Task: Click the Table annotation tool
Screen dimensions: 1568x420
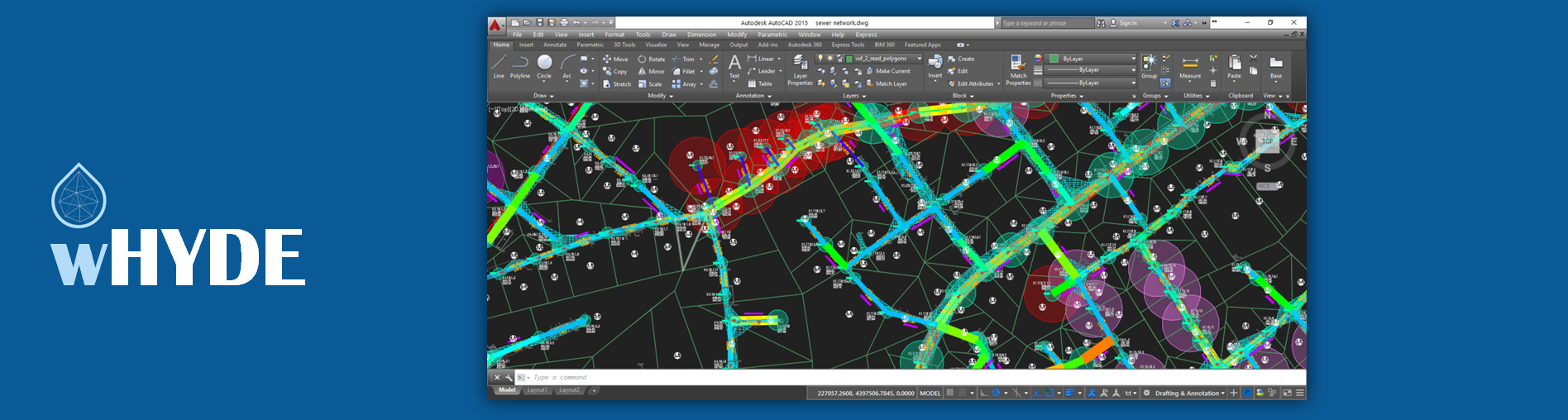Action: pos(760,84)
